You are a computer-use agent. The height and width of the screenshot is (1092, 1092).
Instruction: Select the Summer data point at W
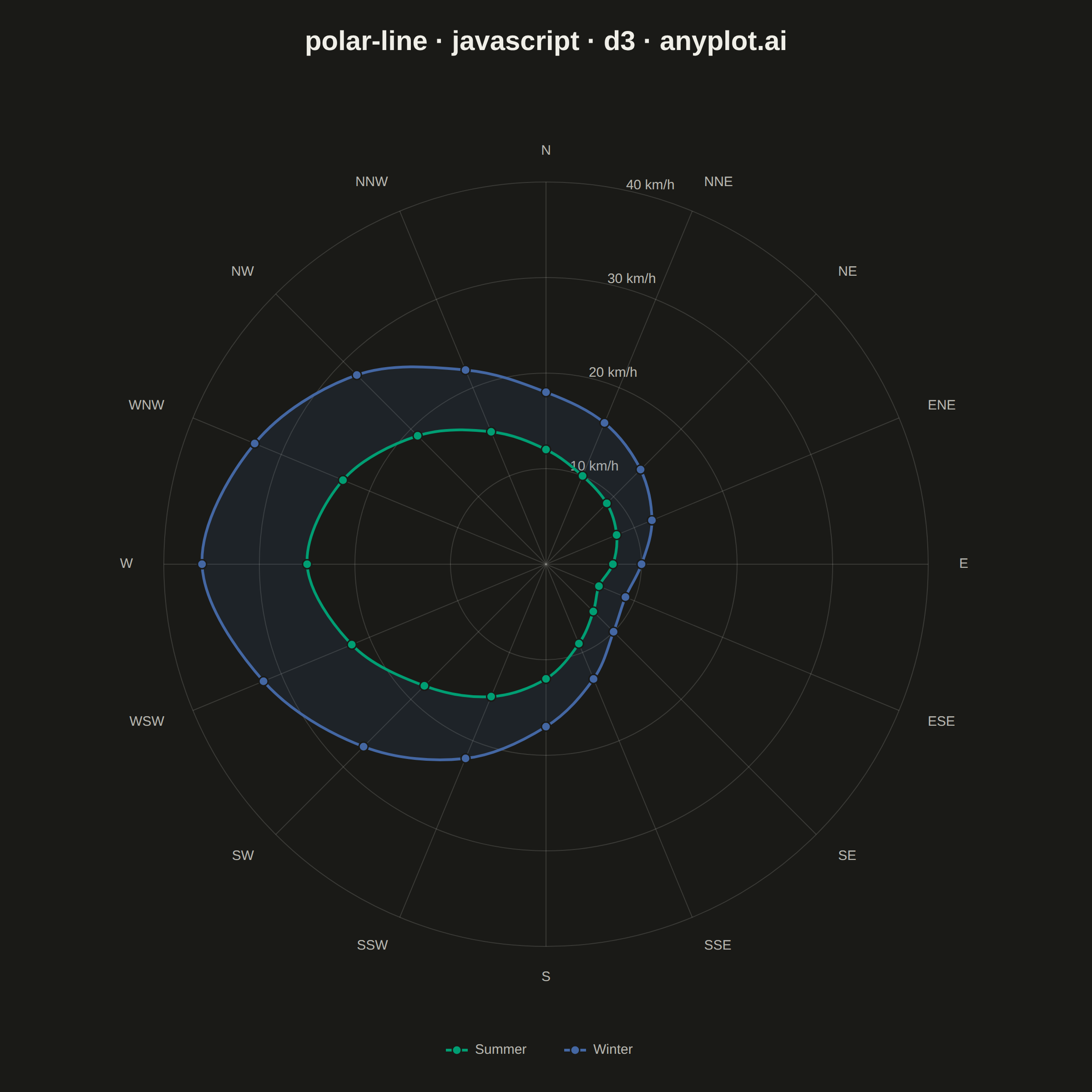[307, 564]
